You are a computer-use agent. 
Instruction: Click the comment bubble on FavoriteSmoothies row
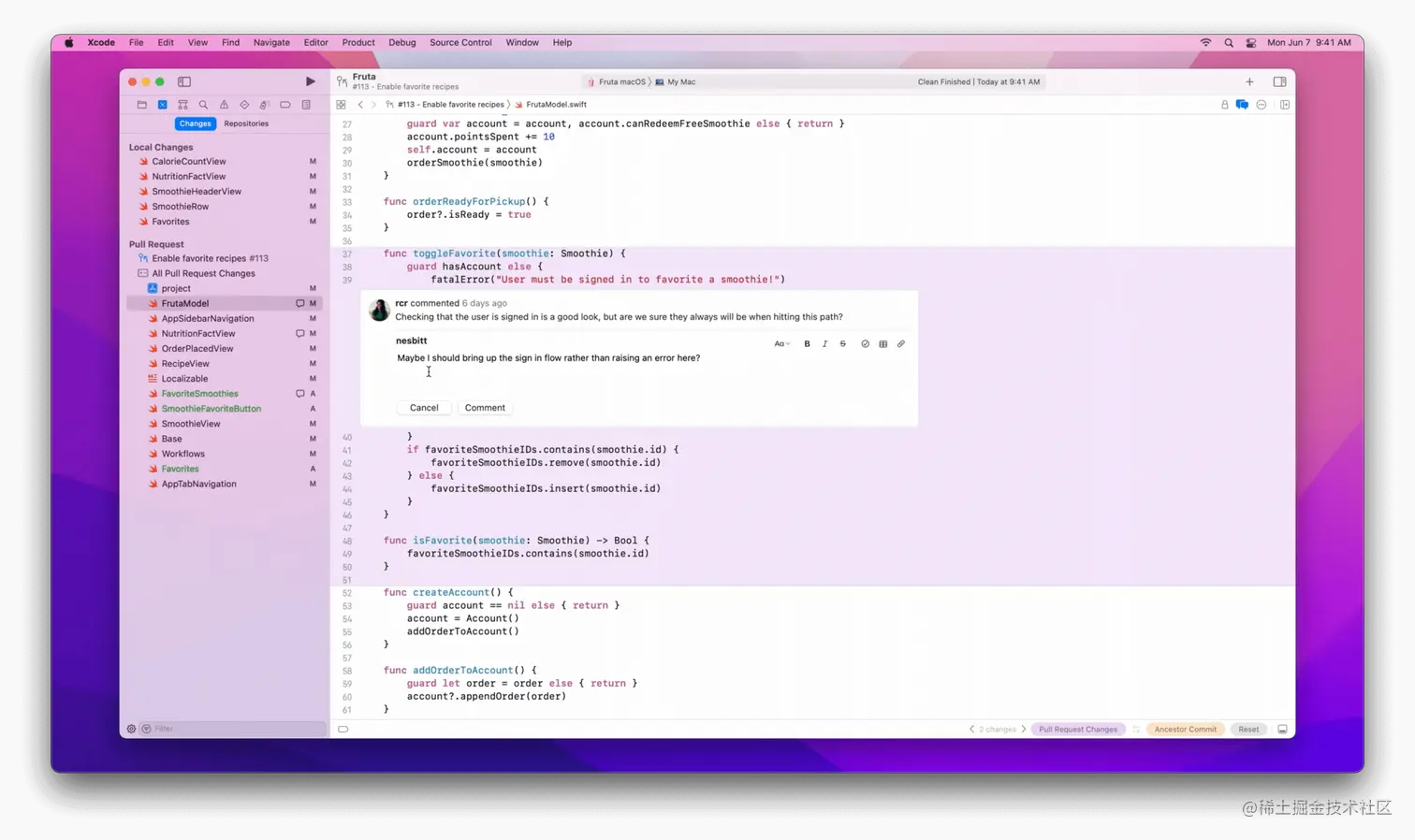click(300, 394)
